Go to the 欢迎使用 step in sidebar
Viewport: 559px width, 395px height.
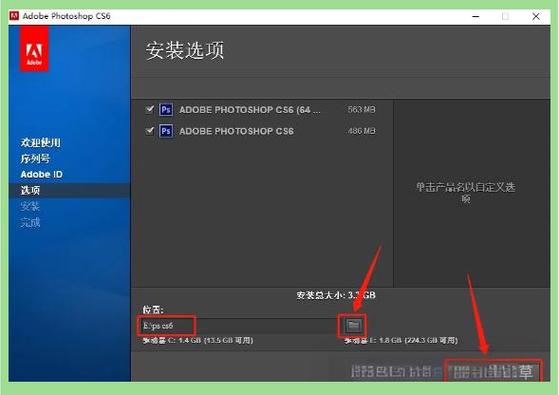40,143
